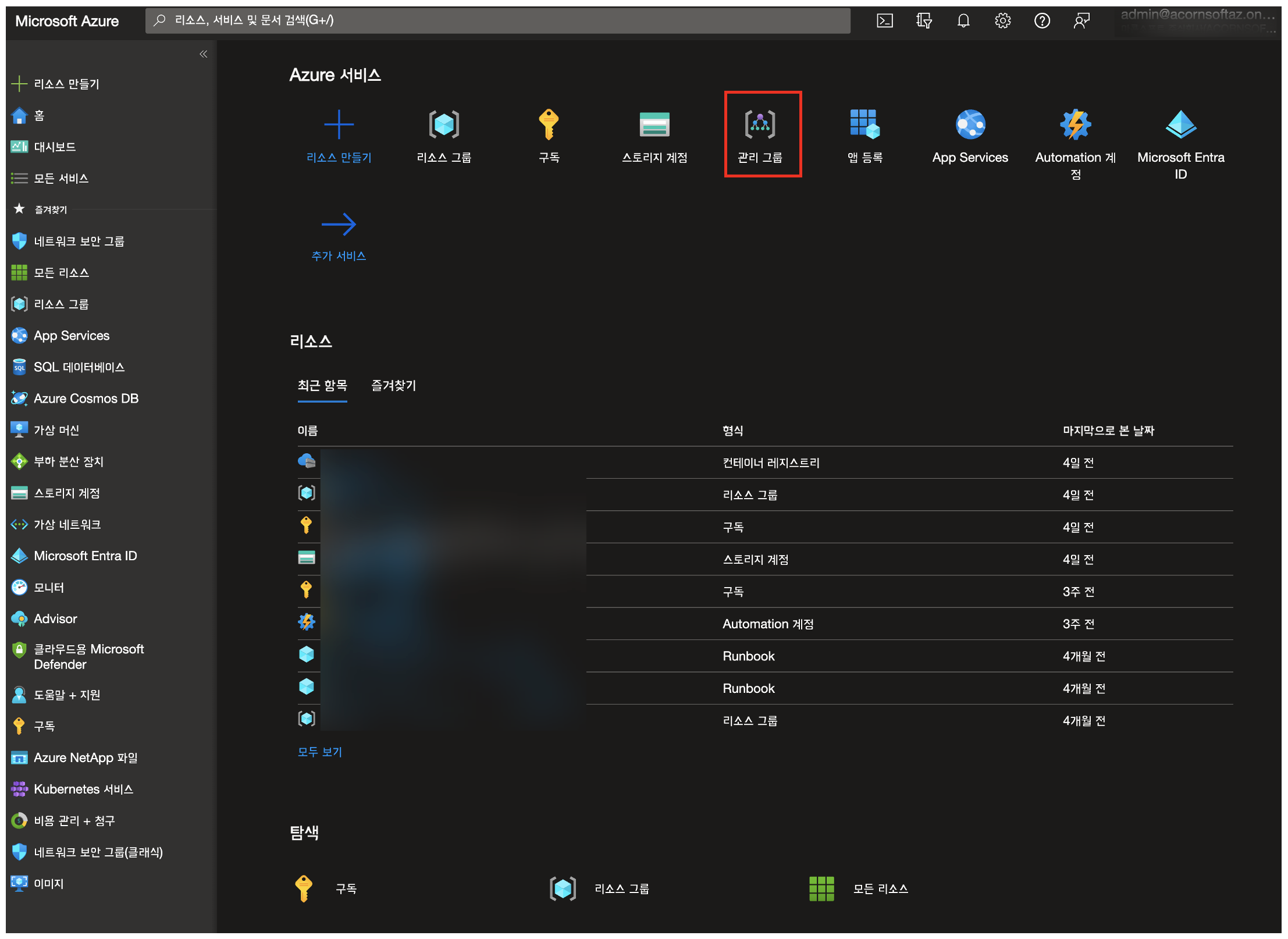The image size is (1288, 939).
Task: Open Advisor in the sidebar
Action: click(x=44, y=618)
